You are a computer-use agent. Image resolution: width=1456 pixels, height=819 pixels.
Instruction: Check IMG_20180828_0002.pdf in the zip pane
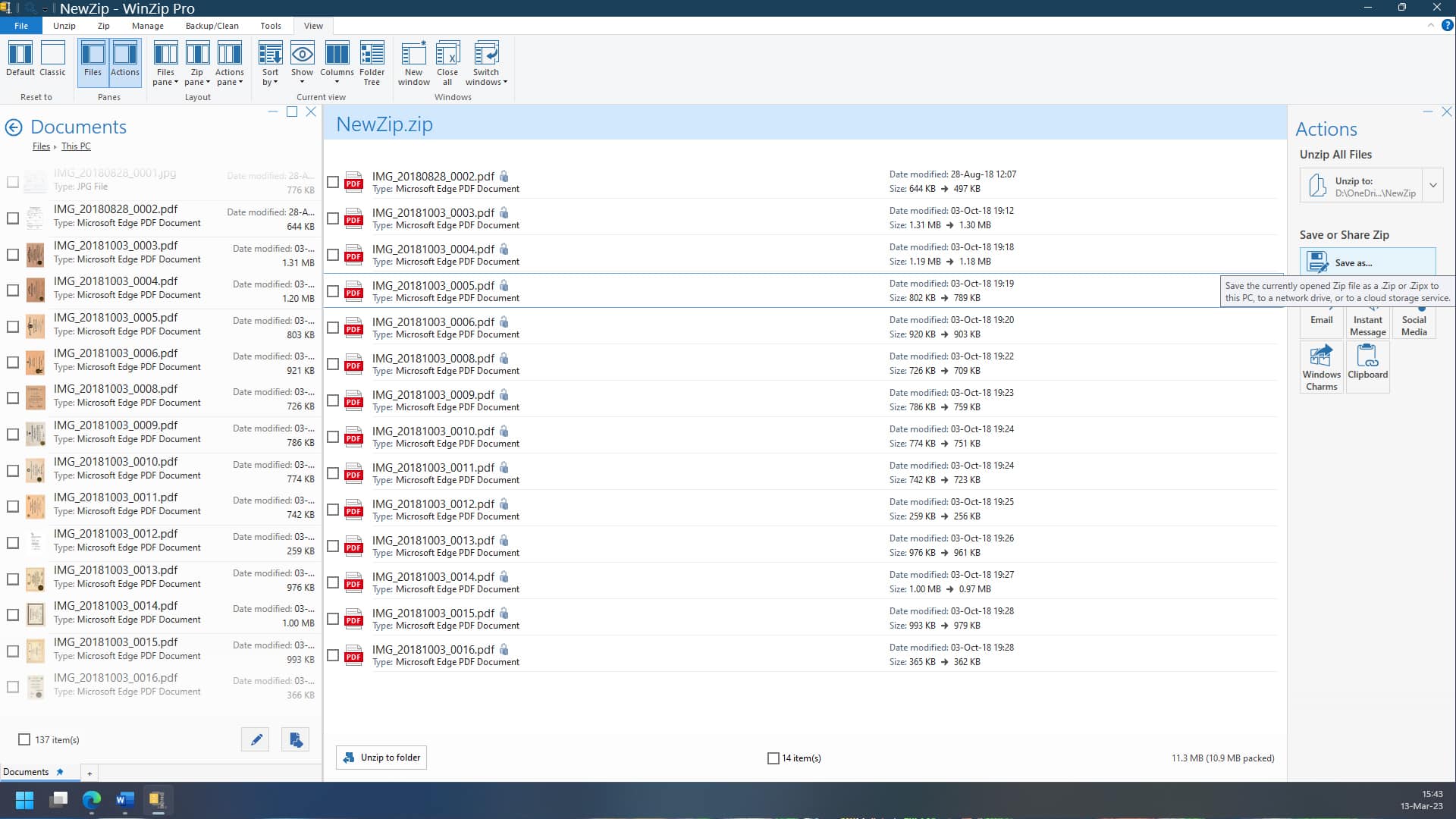pyautogui.click(x=333, y=182)
